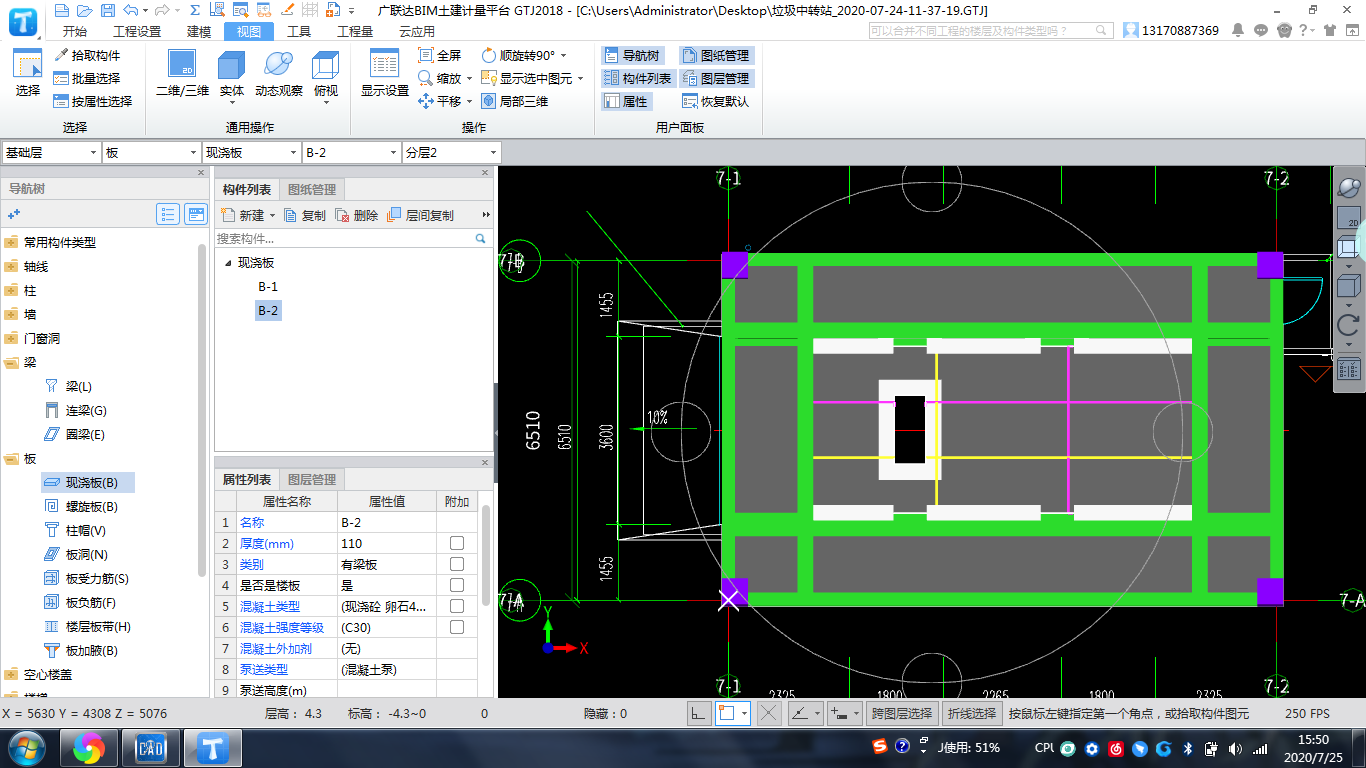Click the New file icon
The image size is (1366, 768).
coord(62,10)
